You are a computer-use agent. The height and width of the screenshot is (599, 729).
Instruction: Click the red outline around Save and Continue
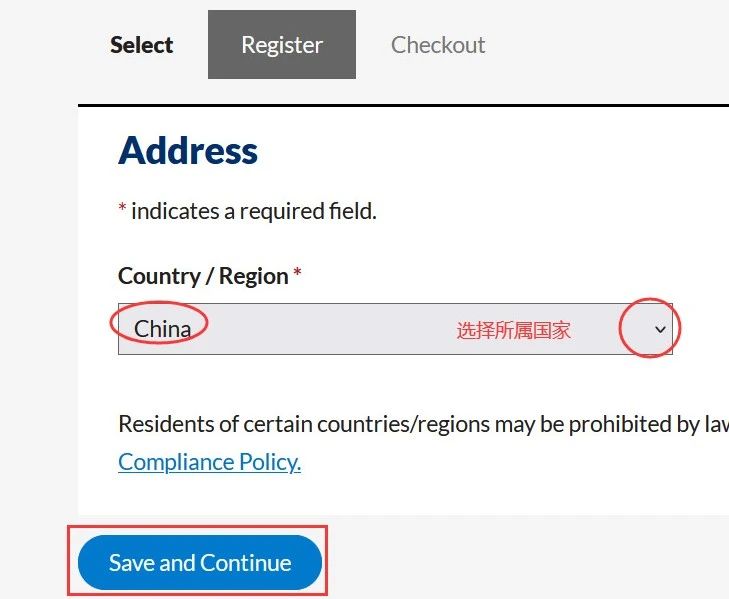(x=70, y=561)
